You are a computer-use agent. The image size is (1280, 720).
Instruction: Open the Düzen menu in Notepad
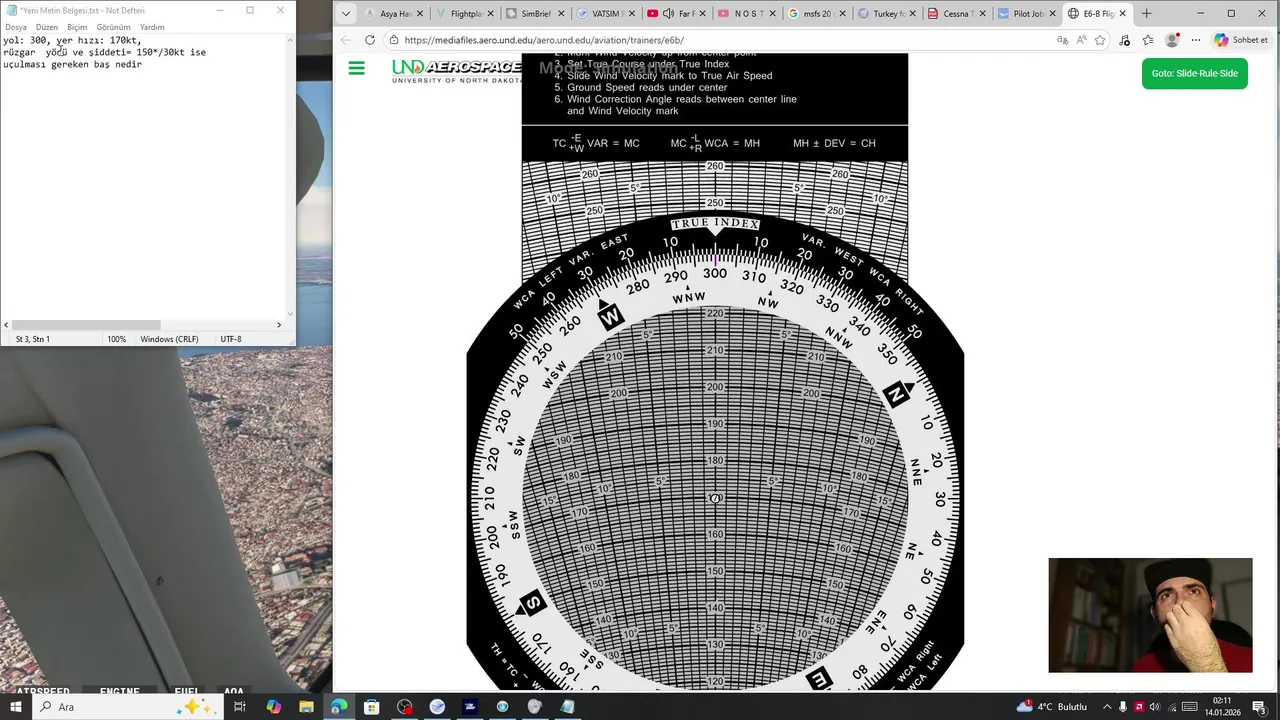click(46, 27)
